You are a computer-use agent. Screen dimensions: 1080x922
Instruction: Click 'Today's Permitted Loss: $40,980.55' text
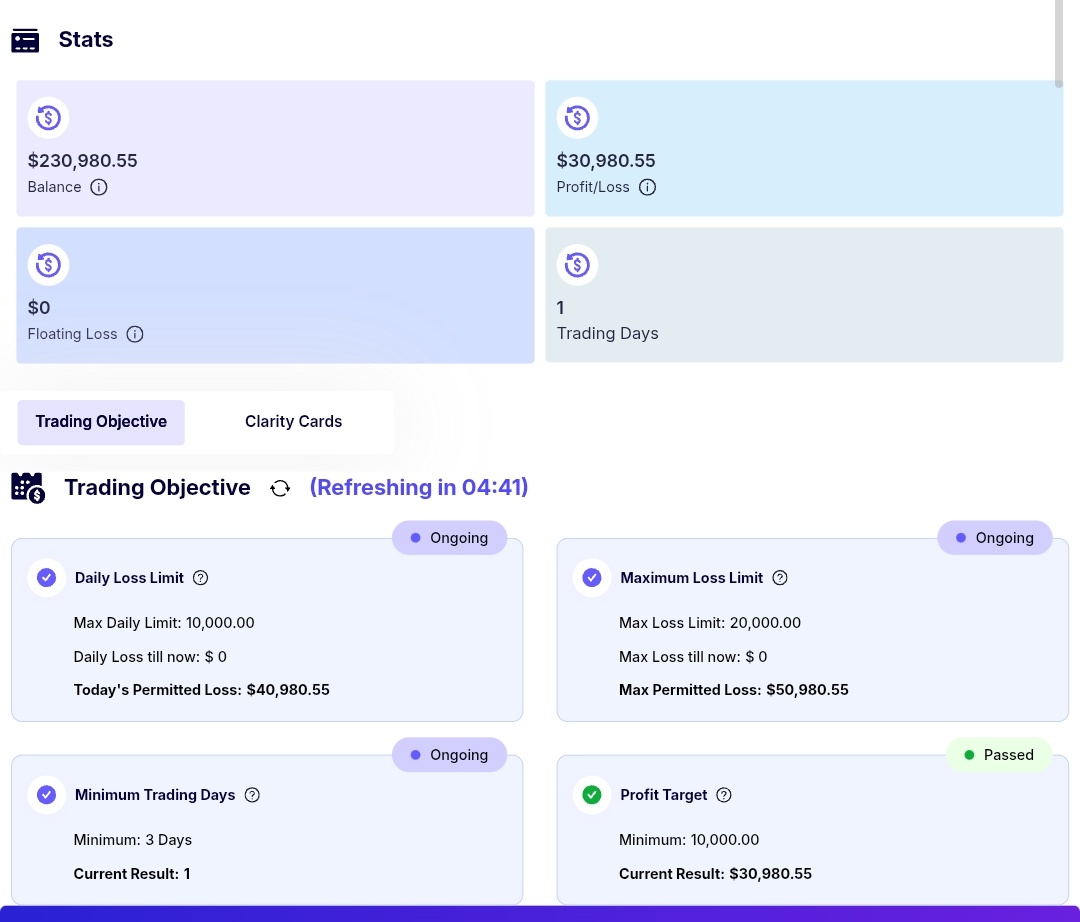tap(202, 690)
